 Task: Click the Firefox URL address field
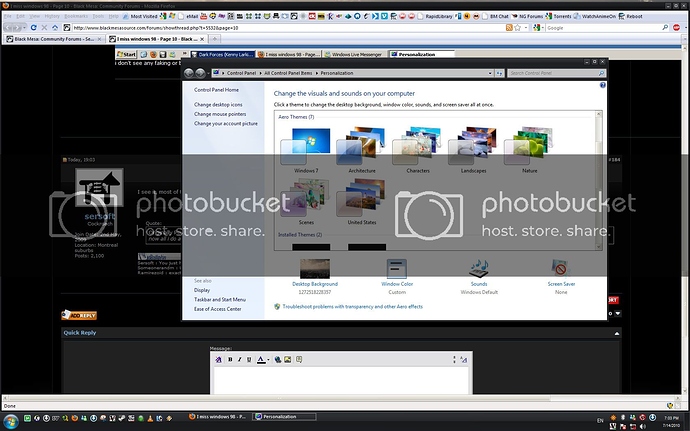coord(287,27)
